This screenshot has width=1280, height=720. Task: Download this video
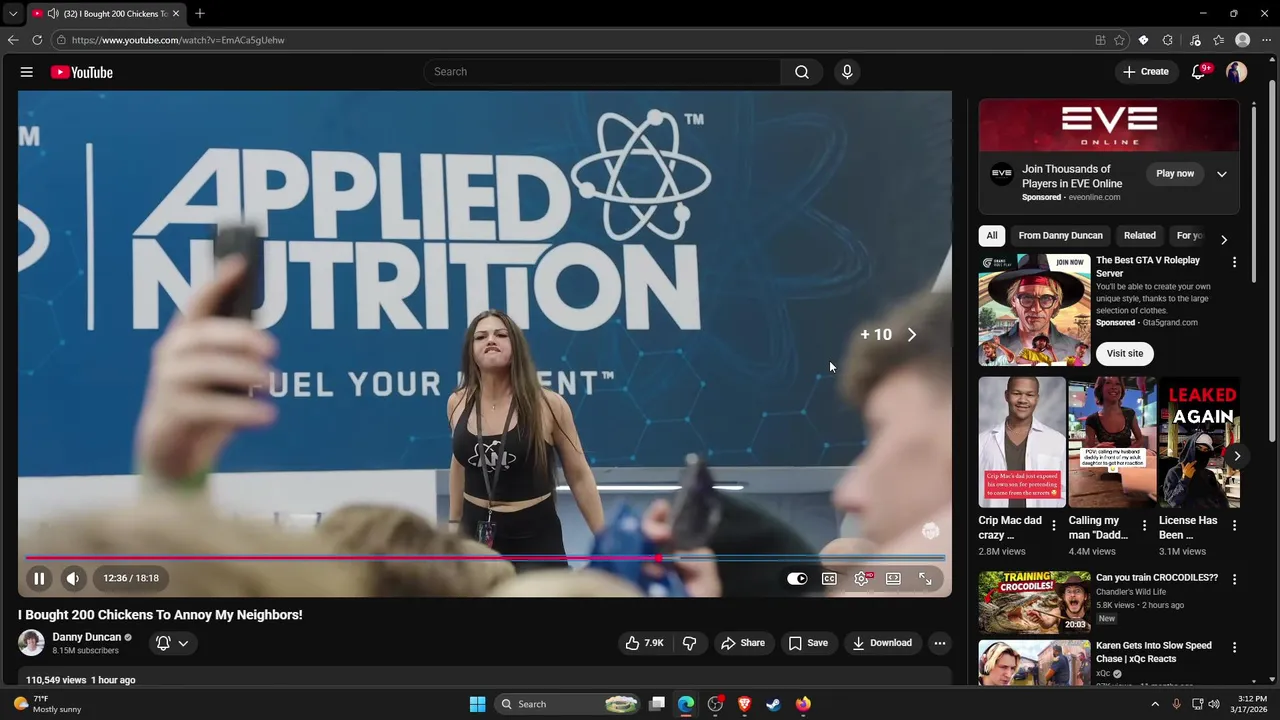882,643
